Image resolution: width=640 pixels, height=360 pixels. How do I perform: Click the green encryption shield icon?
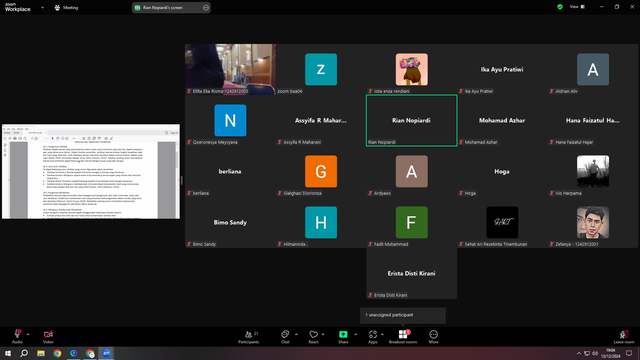560,7
